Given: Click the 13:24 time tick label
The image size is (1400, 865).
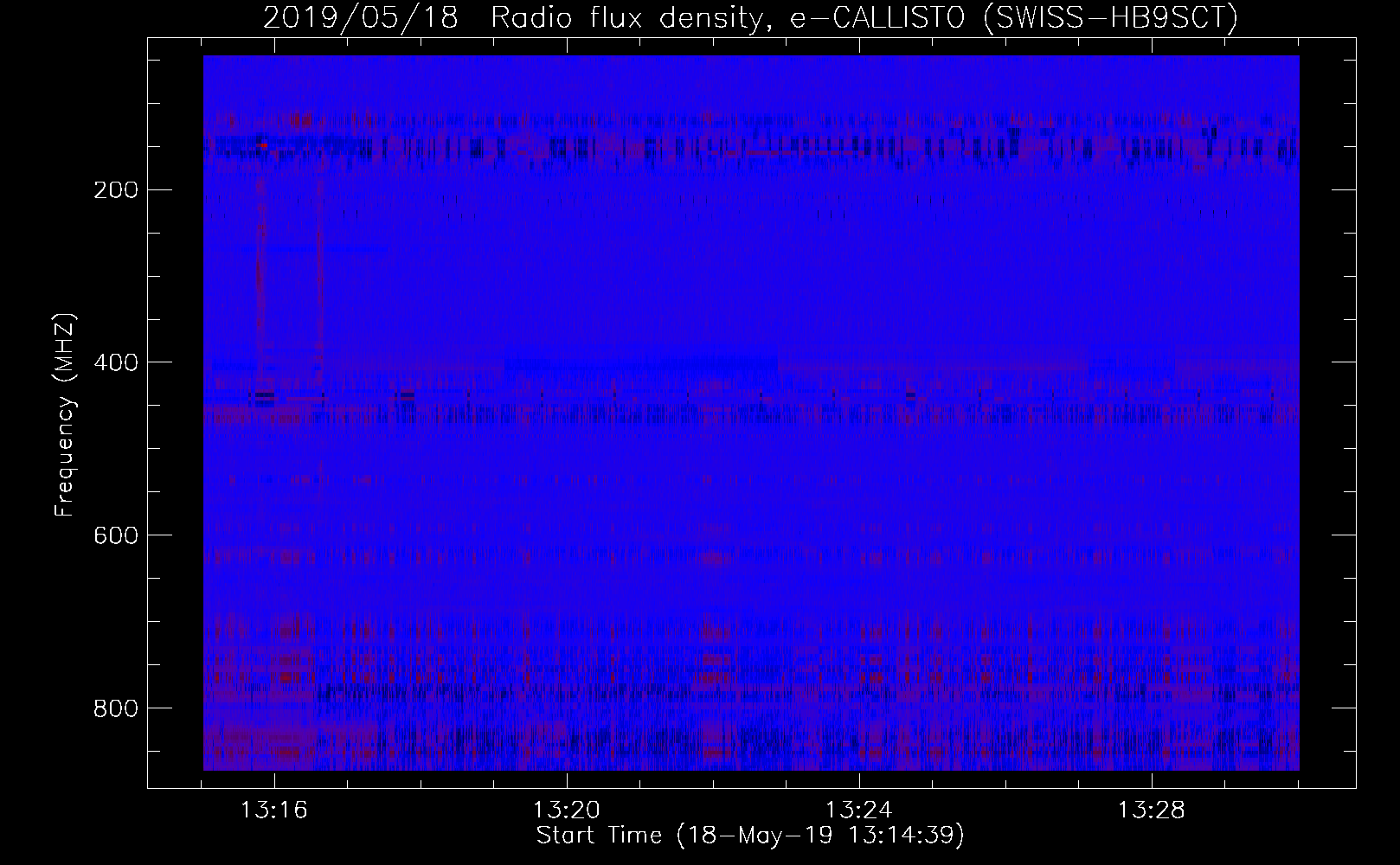Looking at the screenshot, I should tap(858, 811).
